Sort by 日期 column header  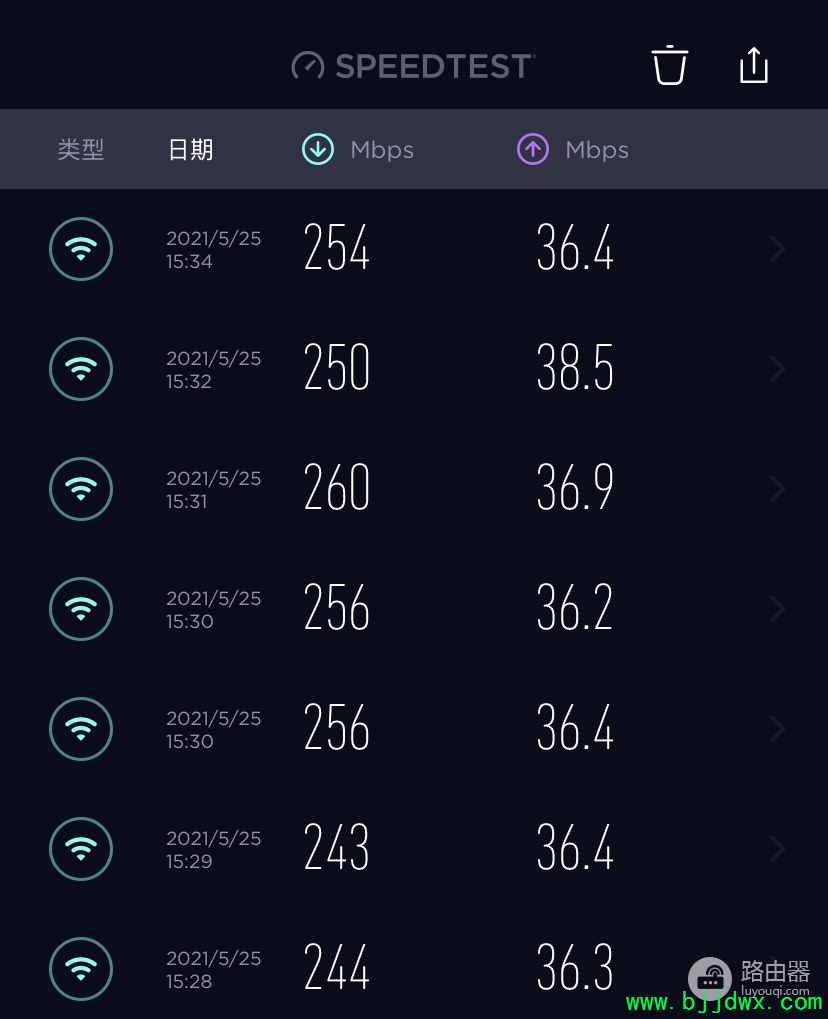190,149
